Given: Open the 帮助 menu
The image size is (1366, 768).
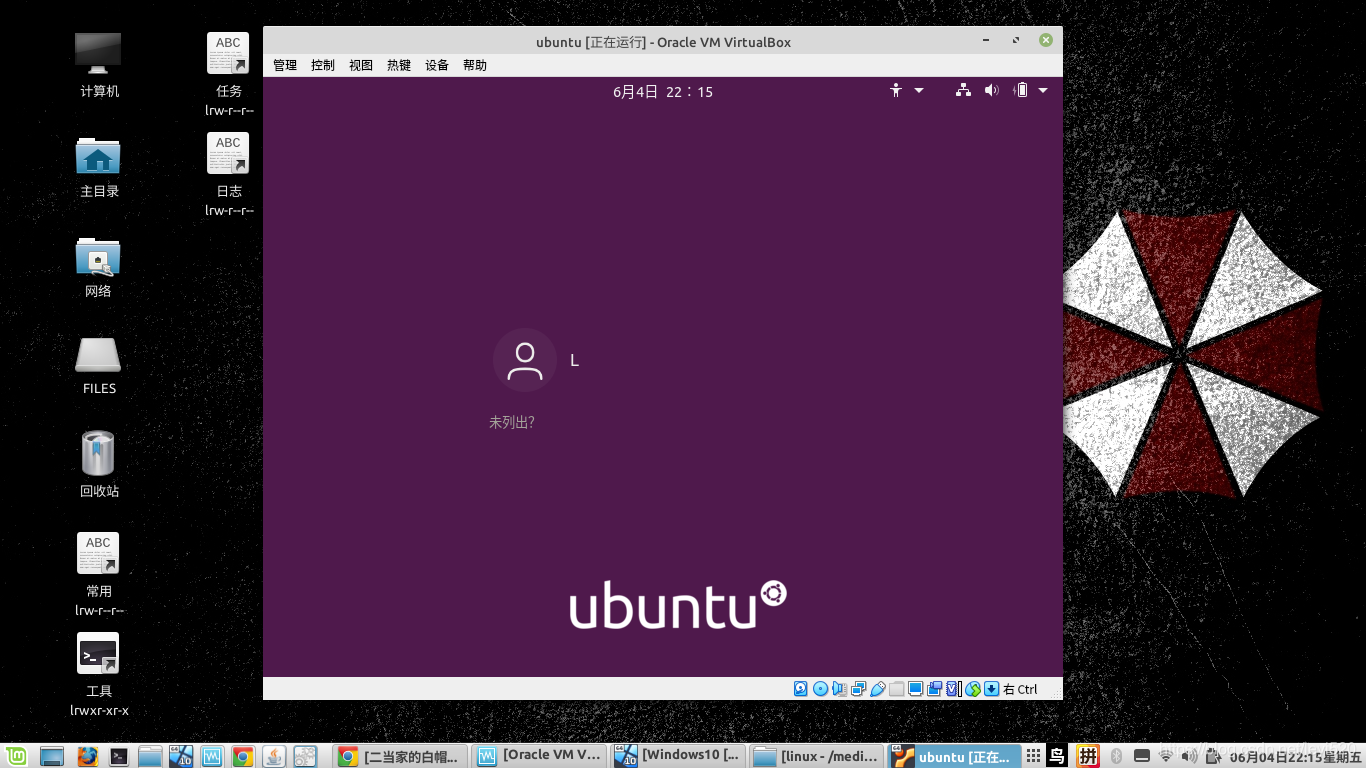Looking at the screenshot, I should [x=475, y=65].
